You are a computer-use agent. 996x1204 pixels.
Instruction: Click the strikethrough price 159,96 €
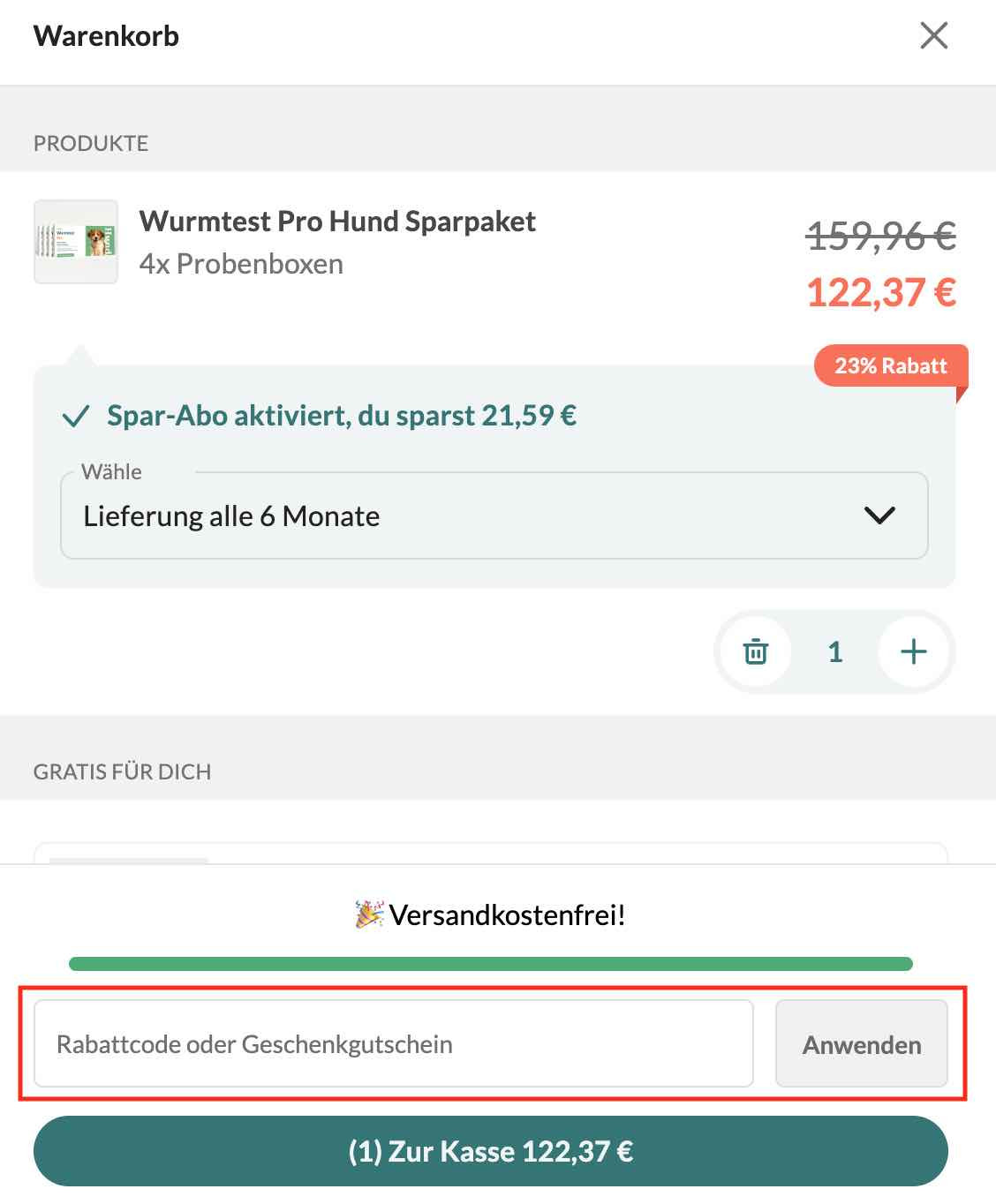[x=879, y=234]
